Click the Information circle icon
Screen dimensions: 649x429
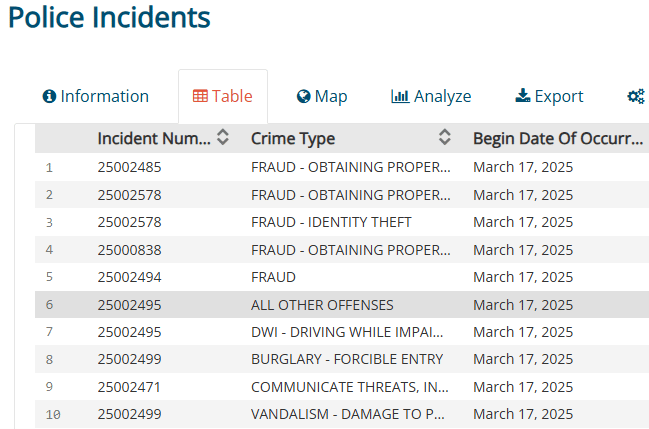tap(49, 97)
